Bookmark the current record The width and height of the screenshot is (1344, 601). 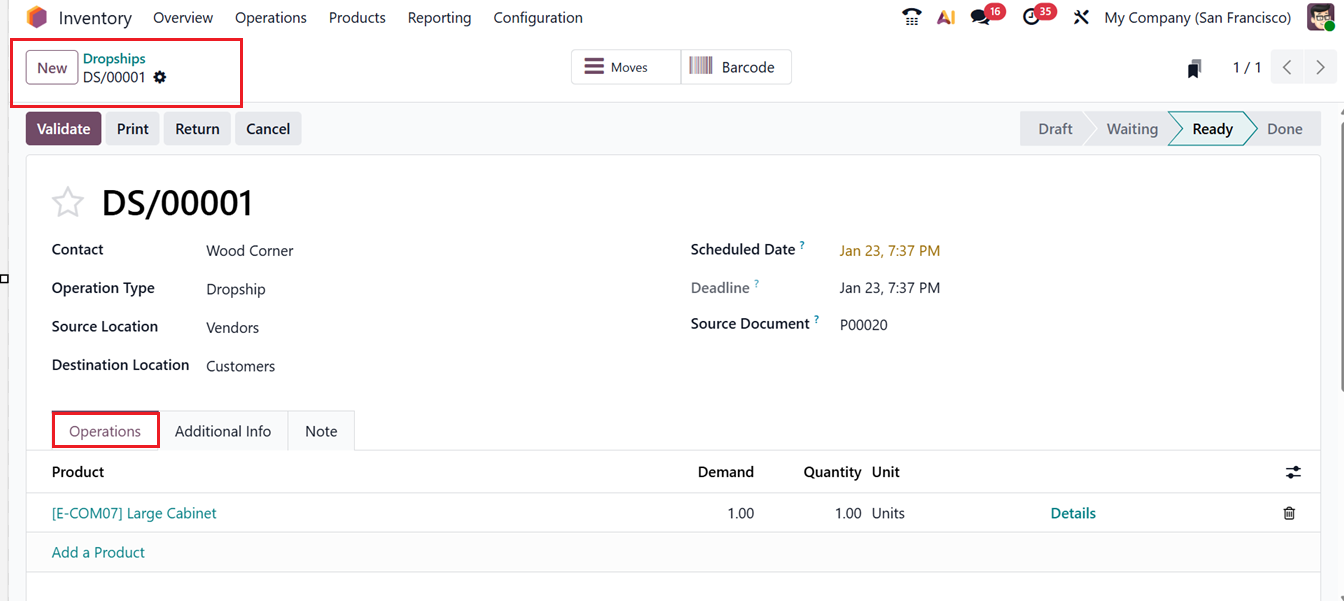coord(1195,67)
